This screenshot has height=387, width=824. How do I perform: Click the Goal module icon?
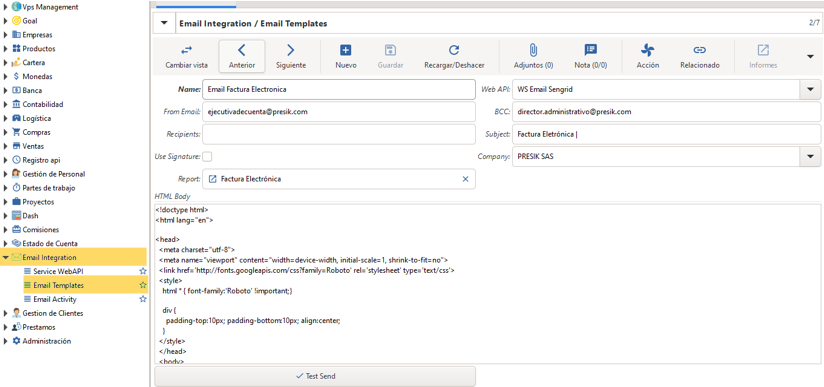(x=16, y=21)
